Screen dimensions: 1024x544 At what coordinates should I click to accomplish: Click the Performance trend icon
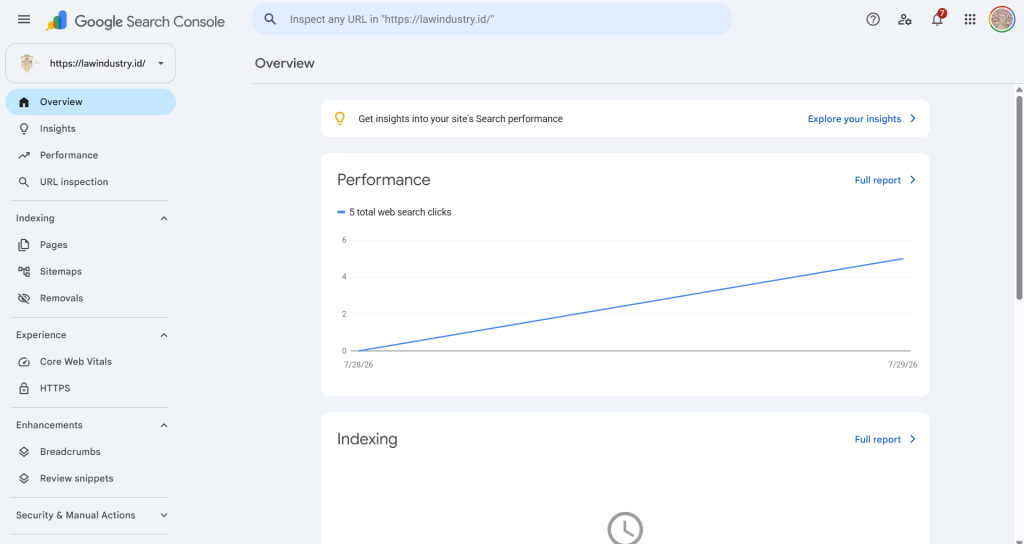click(24, 155)
